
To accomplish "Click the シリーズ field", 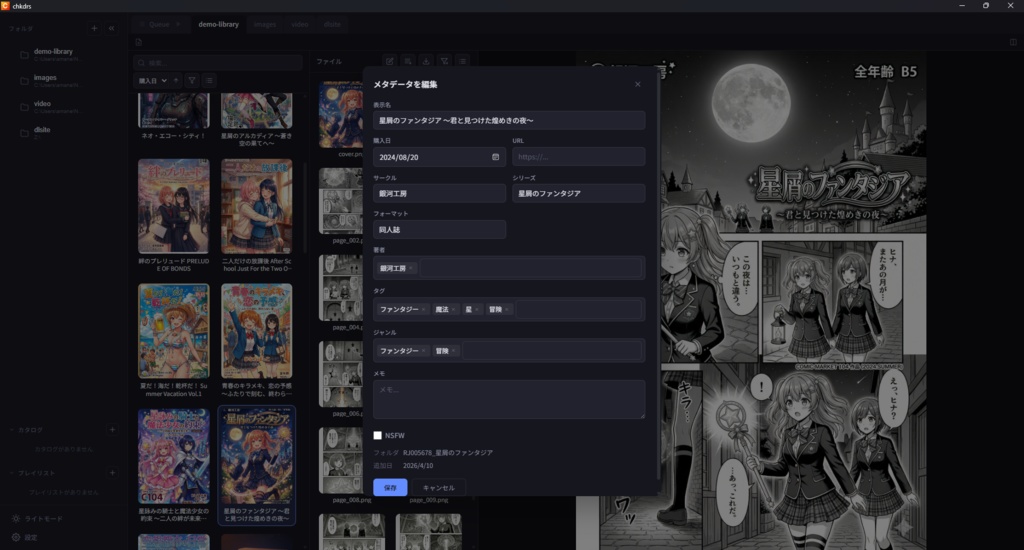I will tap(579, 193).
